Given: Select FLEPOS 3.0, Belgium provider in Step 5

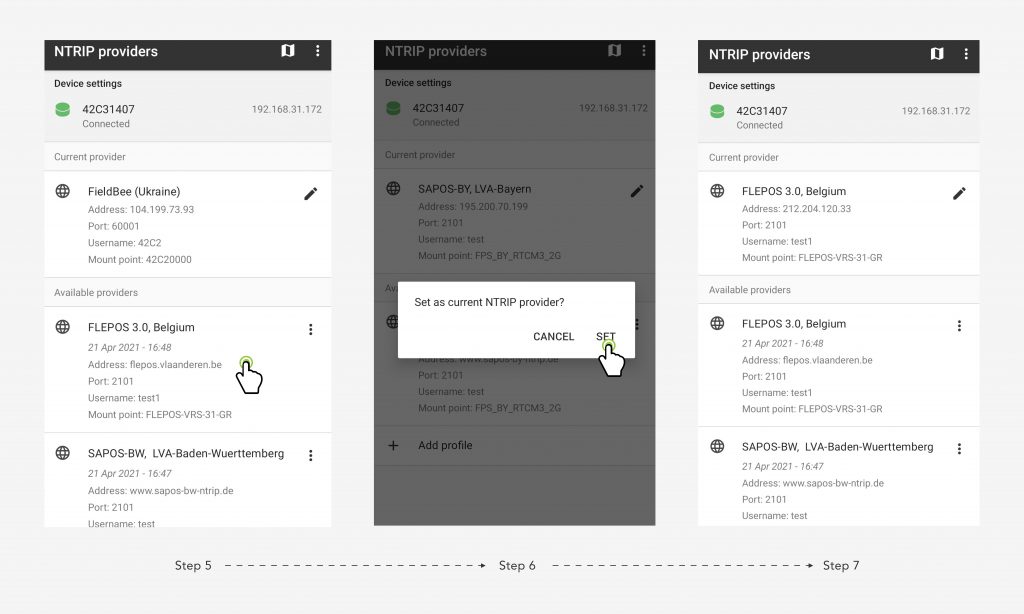Looking at the screenshot, I should [188, 370].
